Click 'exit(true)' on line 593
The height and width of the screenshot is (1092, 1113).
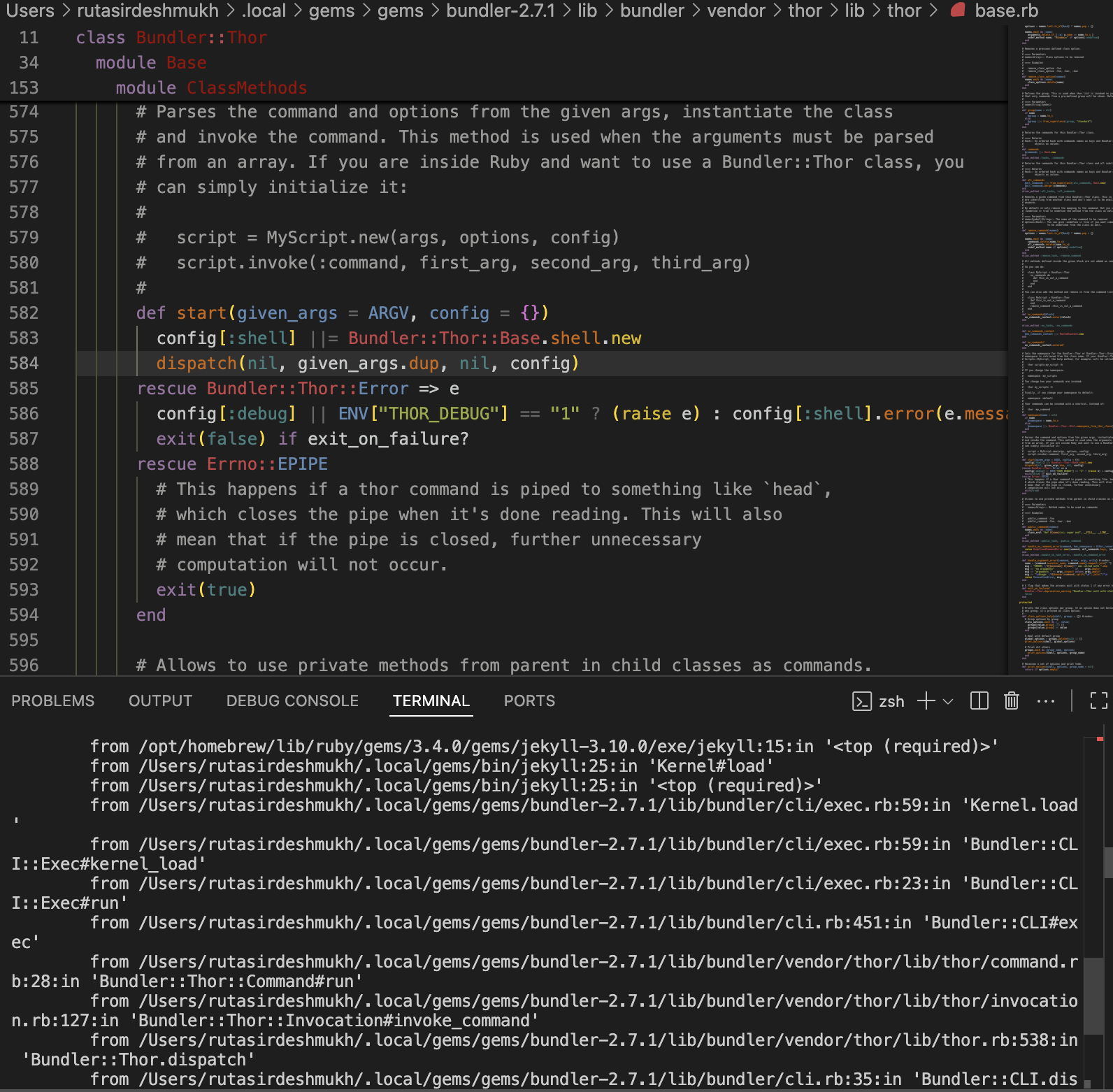pyautogui.click(x=206, y=590)
